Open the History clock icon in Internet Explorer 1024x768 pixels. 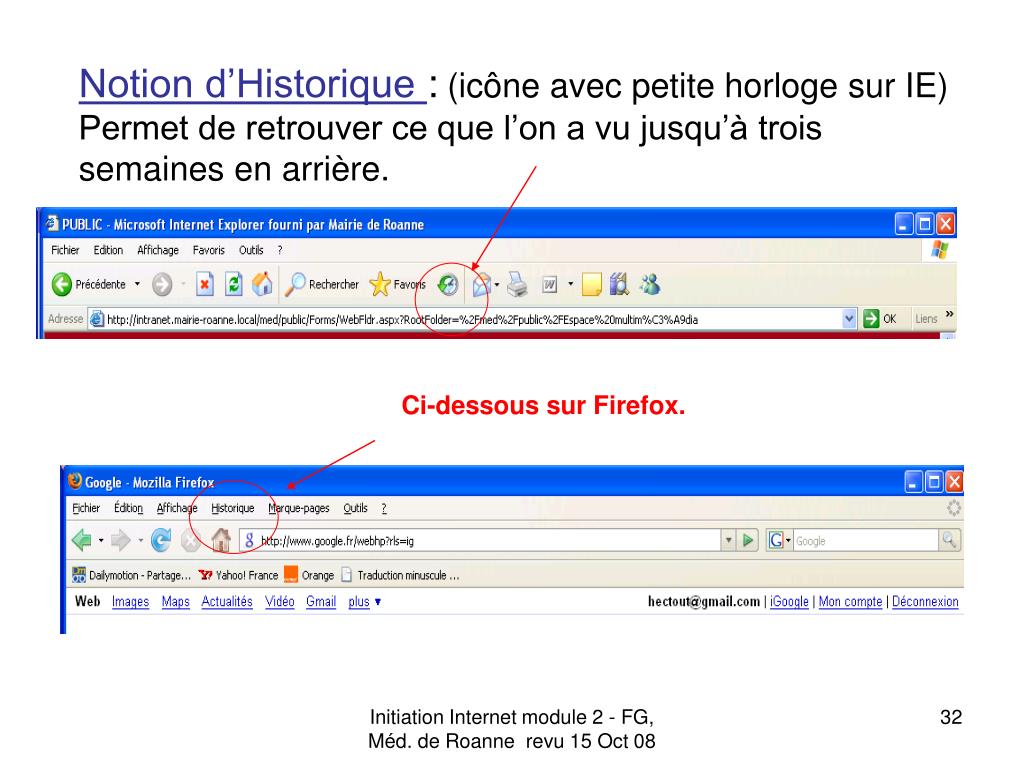[x=448, y=285]
